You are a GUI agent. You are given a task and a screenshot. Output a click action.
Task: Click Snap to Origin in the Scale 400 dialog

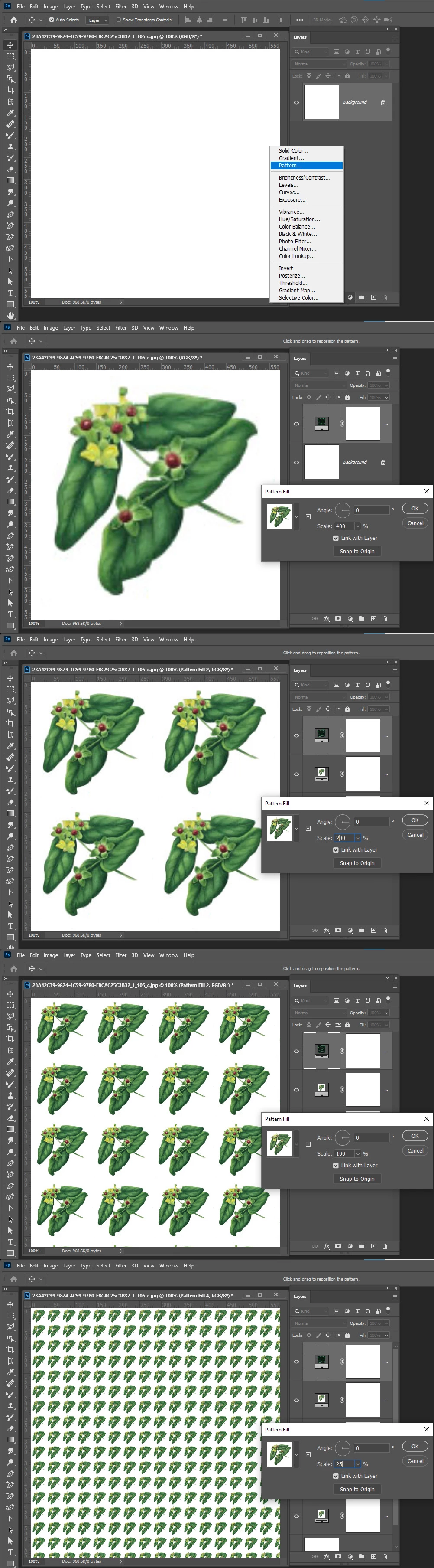(357, 552)
